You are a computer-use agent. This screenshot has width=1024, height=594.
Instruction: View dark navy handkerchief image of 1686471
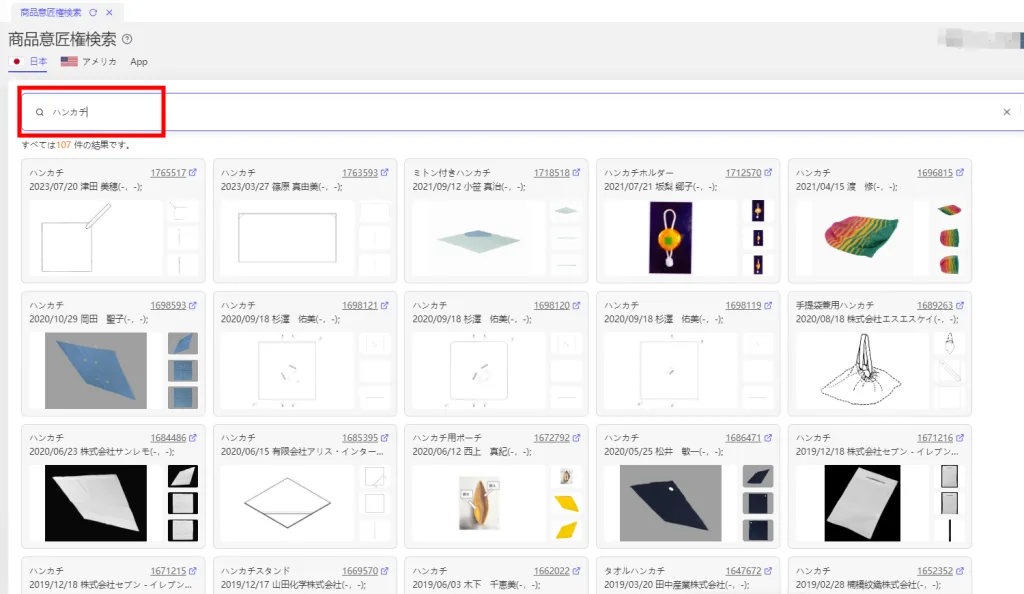[671, 503]
